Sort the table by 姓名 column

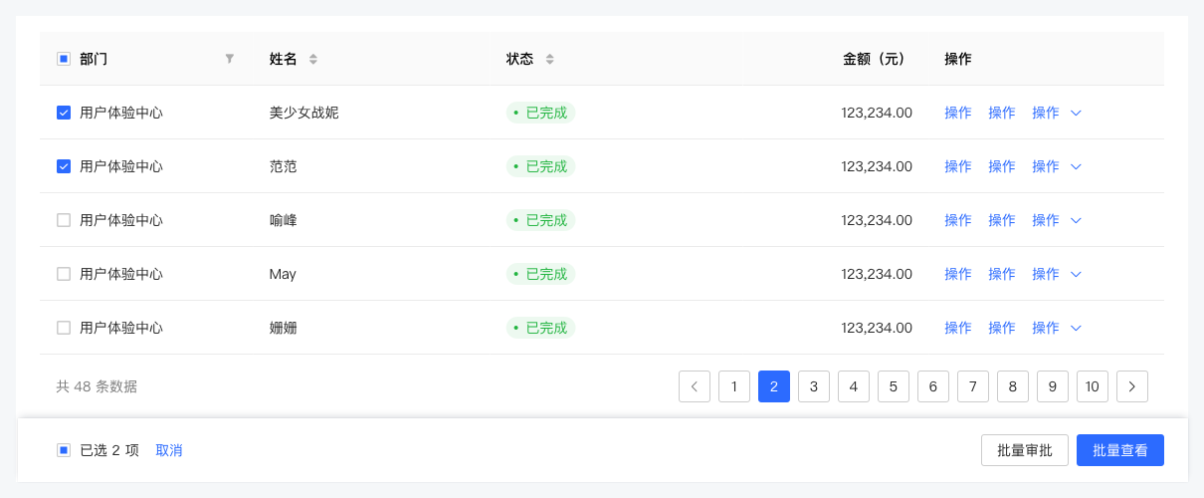(313, 59)
